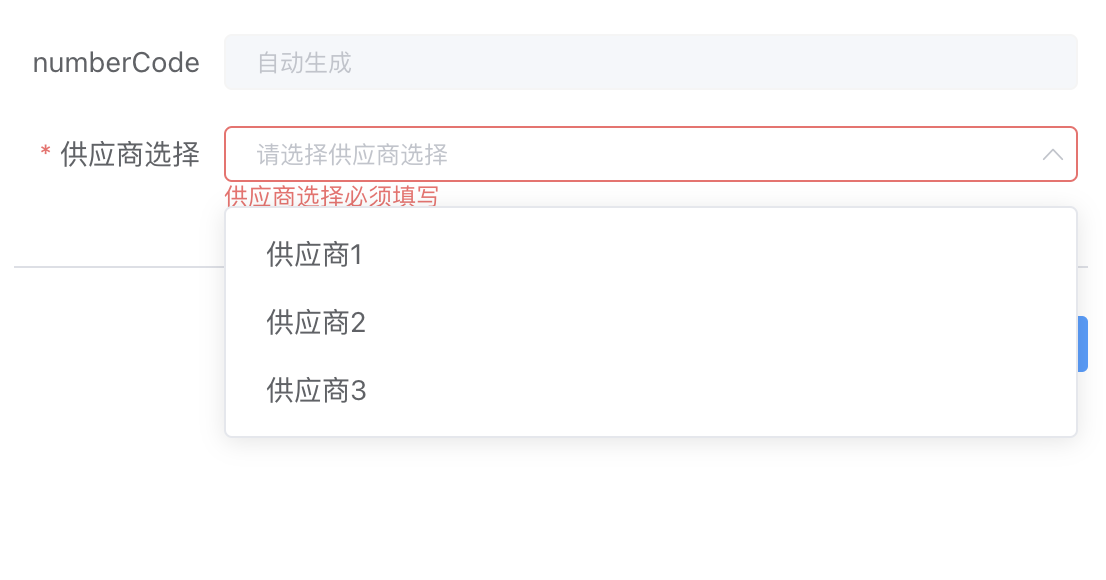Select the last supplier in the list
Image resolution: width=1106 pixels, height=580 pixels.
click(x=316, y=390)
